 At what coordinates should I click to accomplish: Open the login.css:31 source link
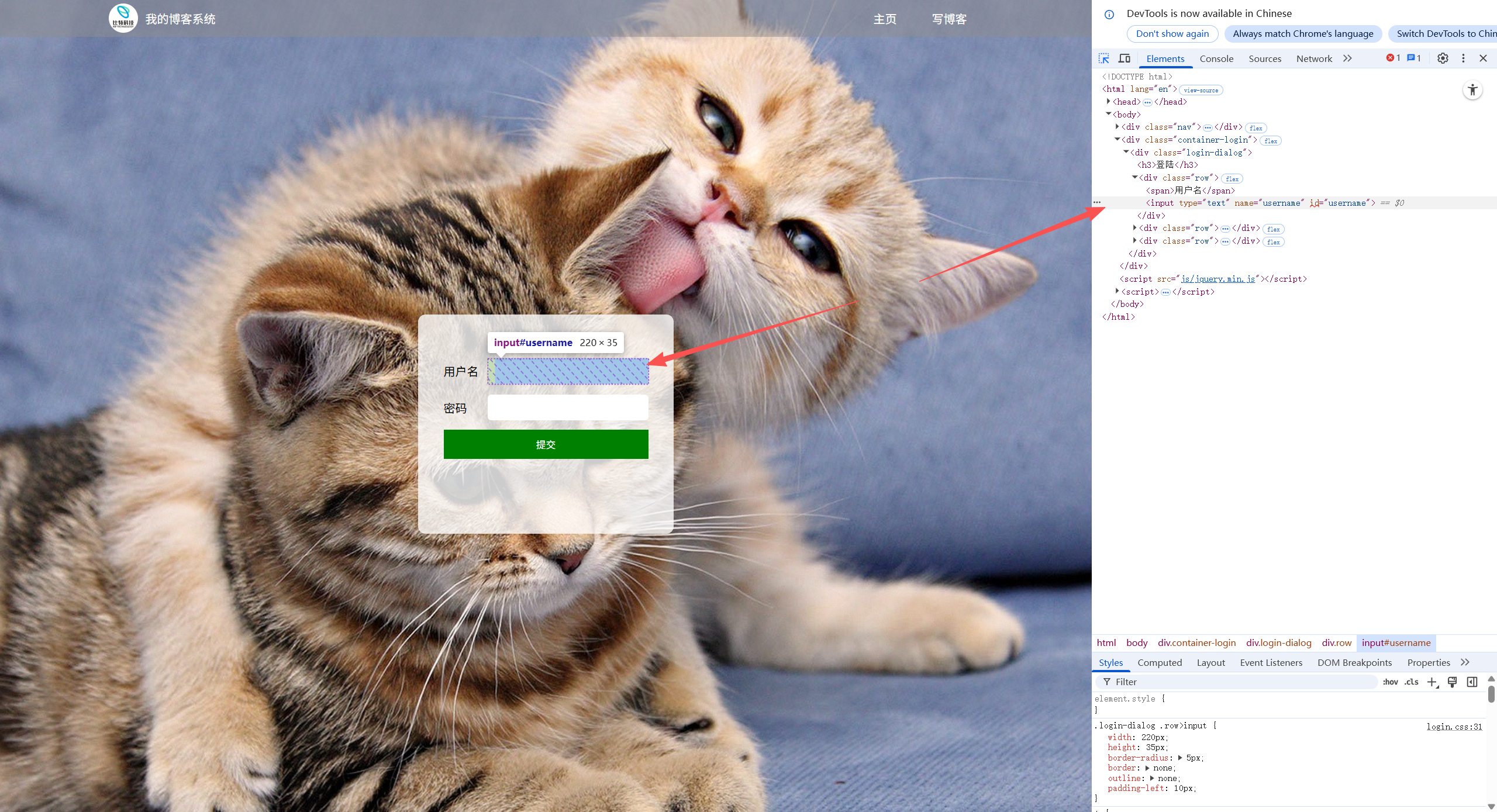(1454, 727)
